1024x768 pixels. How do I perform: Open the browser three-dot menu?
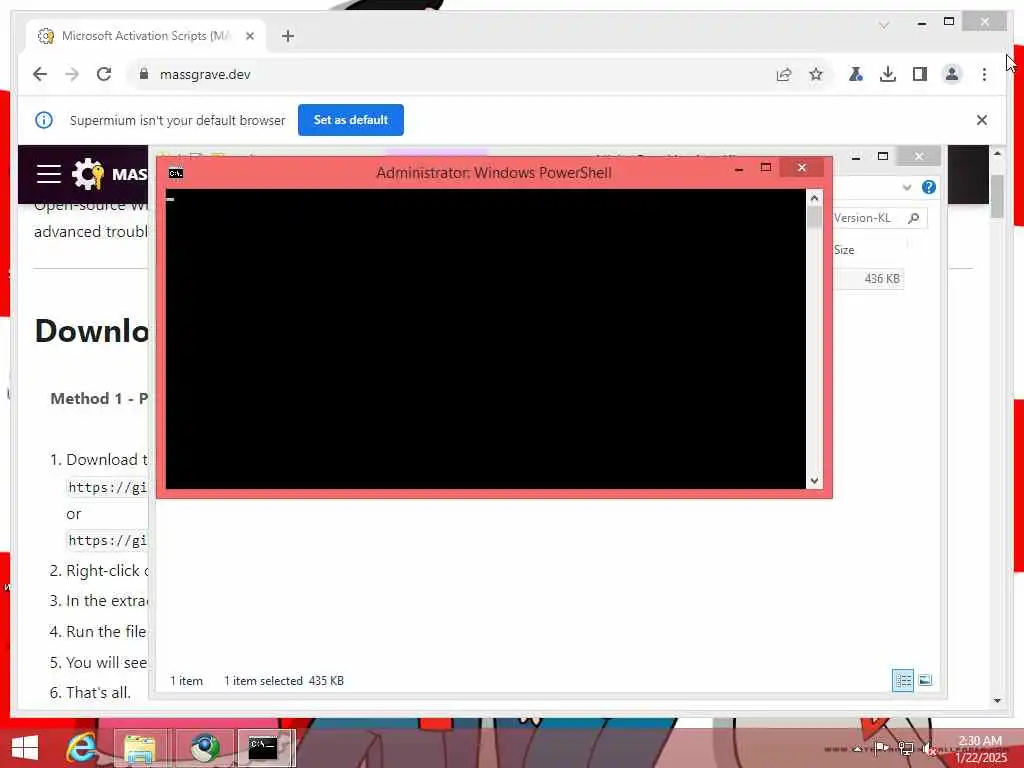tap(984, 74)
